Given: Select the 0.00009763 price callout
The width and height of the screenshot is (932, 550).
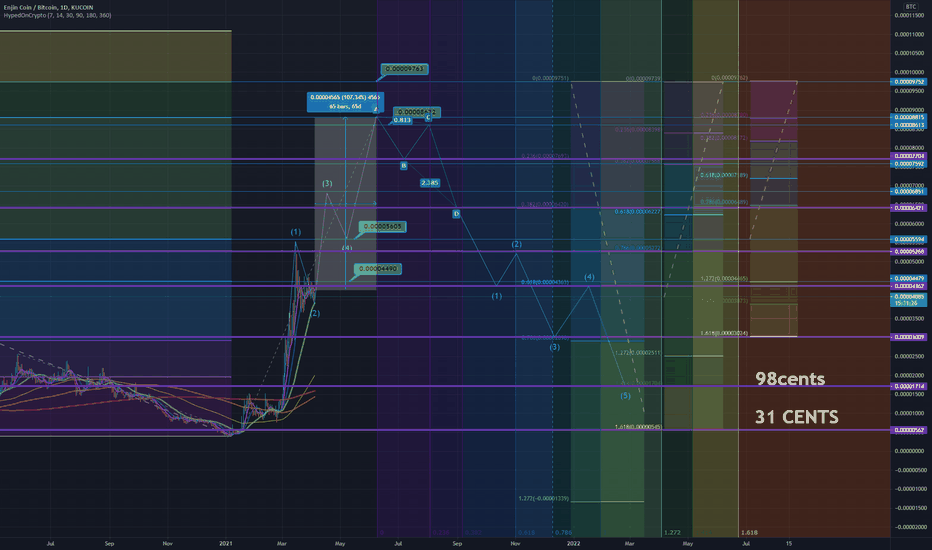Looking at the screenshot, I should [x=404, y=69].
